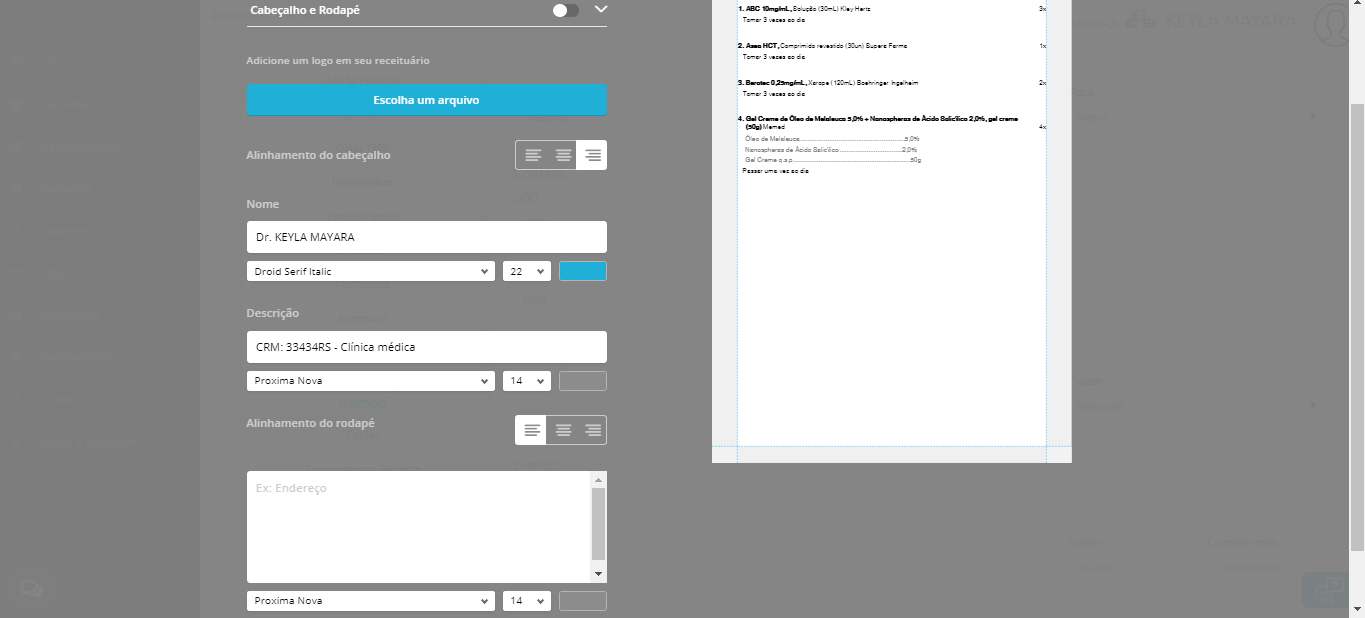Edit the Descrição field with CRM text
This screenshot has height=618, width=1365.
(x=427, y=347)
